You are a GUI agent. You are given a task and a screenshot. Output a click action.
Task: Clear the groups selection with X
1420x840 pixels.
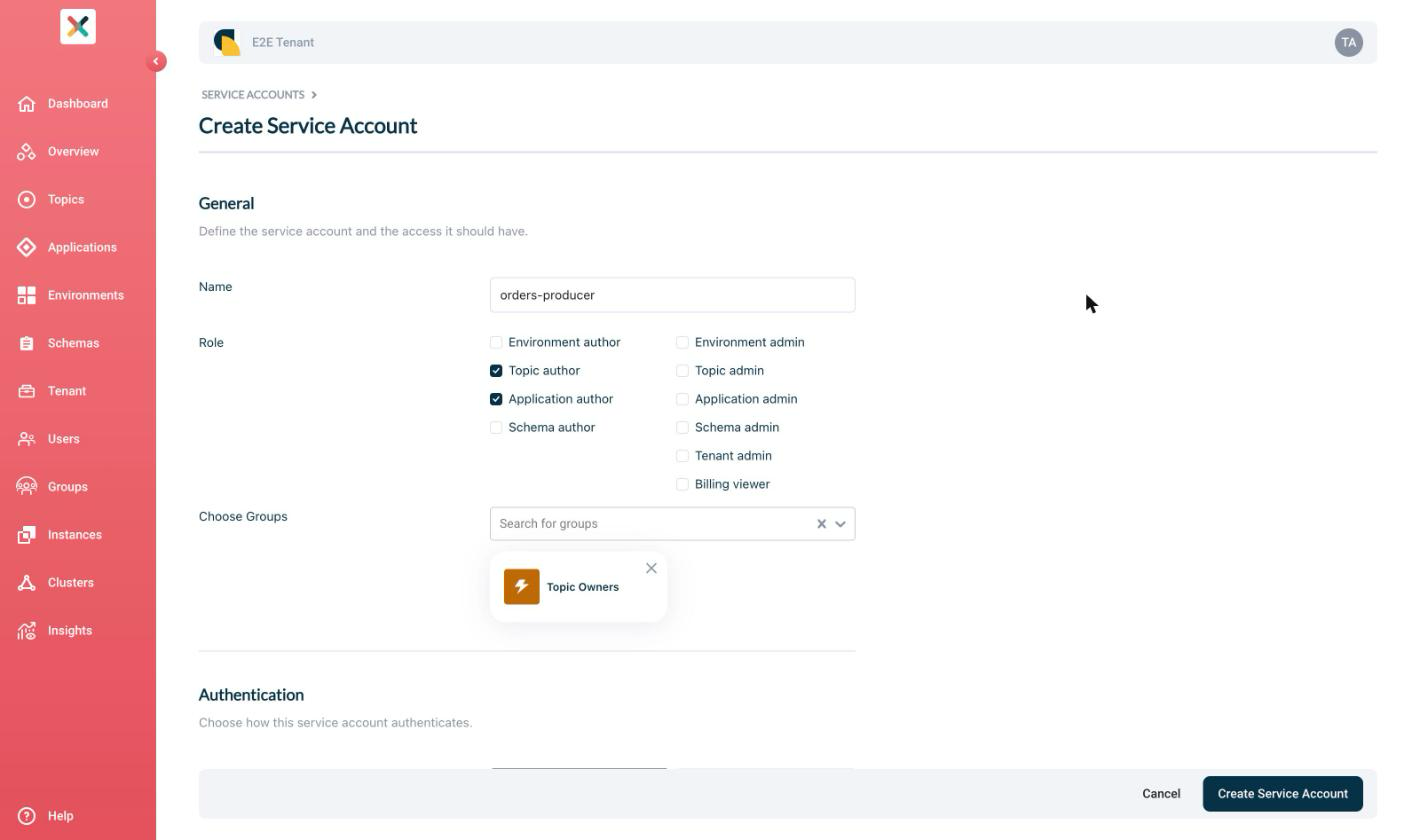(822, 524)
